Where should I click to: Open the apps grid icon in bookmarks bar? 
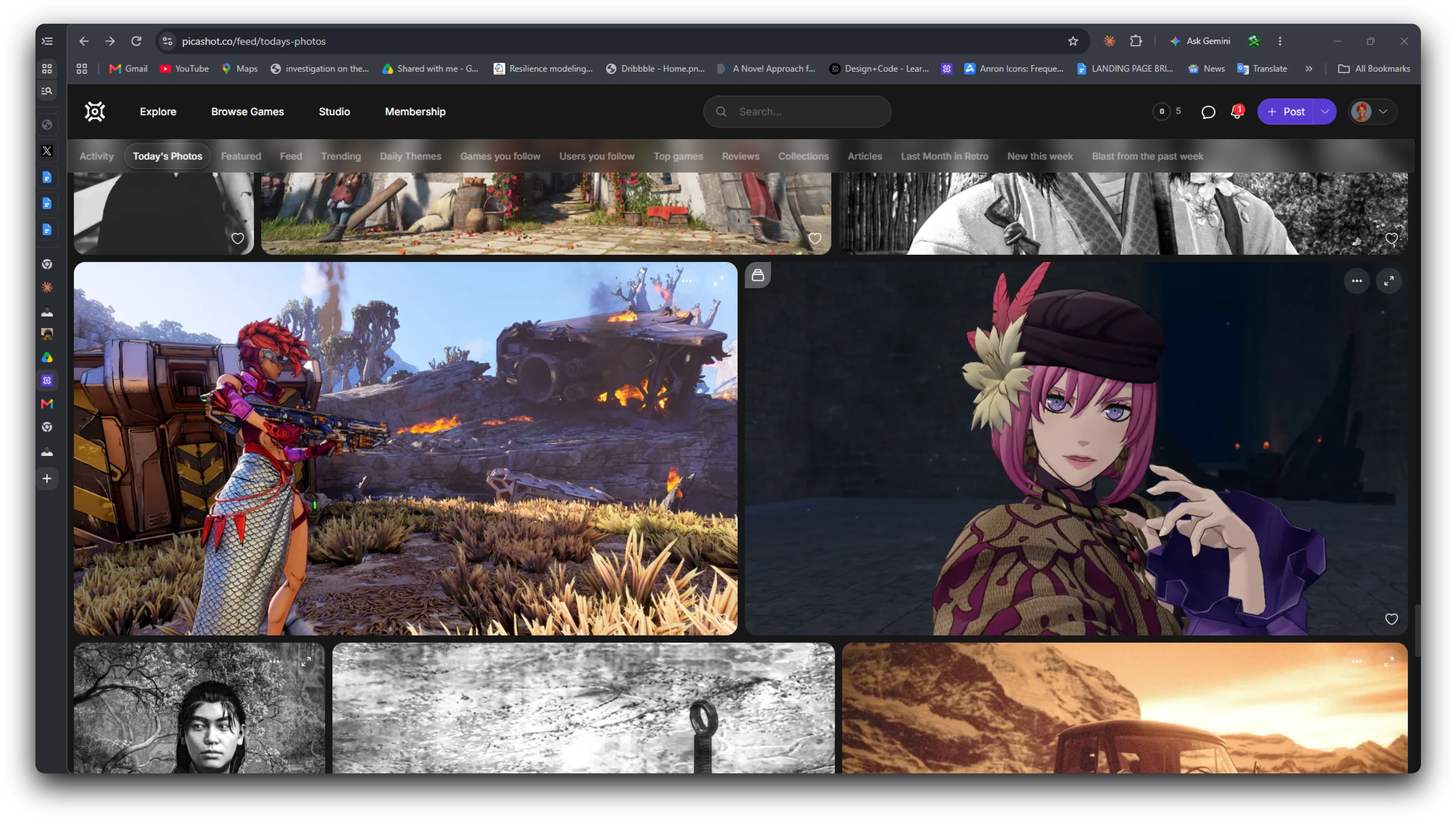tap(82, 69)
